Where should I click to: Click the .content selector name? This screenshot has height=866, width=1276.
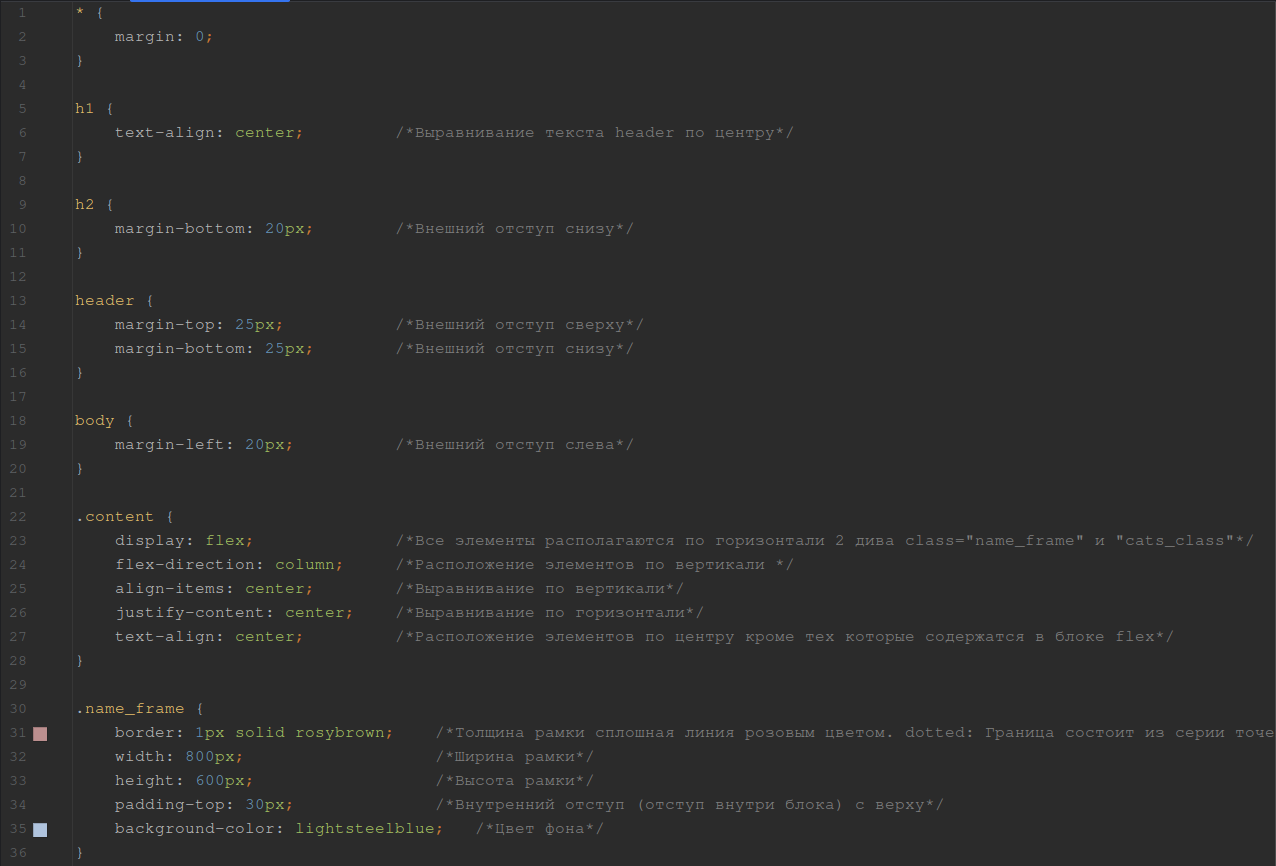click(115, 517)
